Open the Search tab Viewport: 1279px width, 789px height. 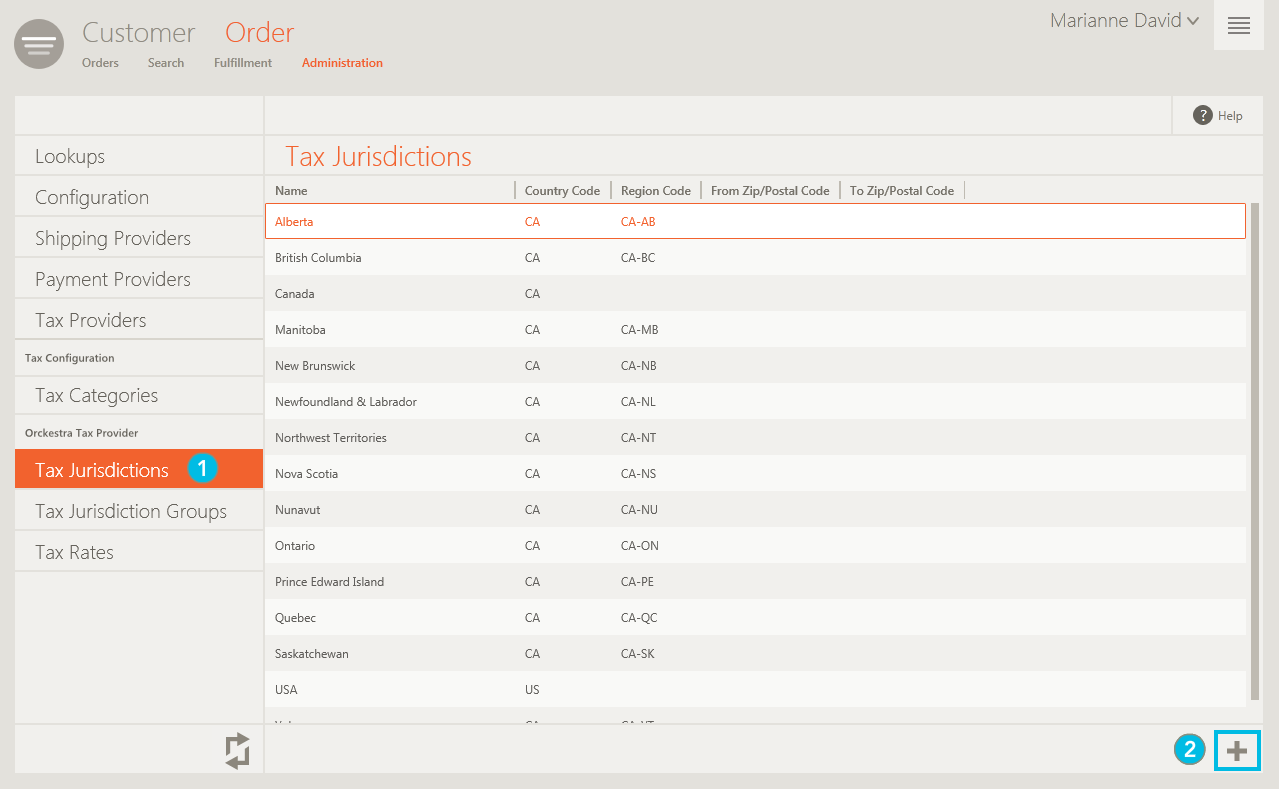pyautogui.click(x=166, y=63)
